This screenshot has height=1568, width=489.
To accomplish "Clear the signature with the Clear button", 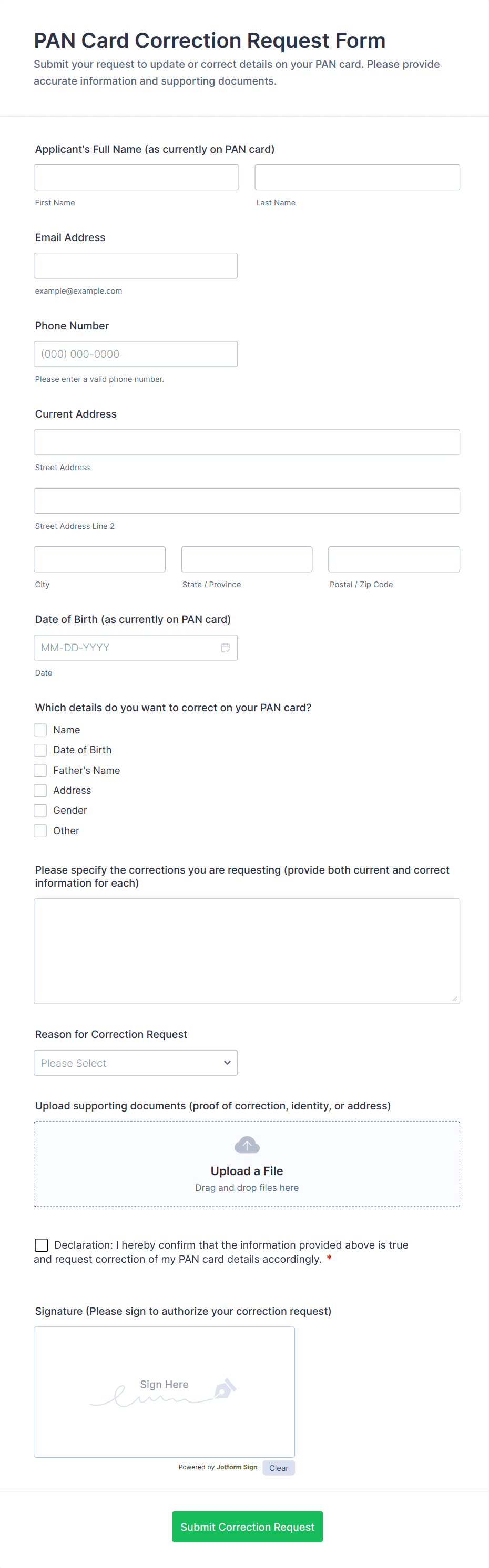I will (278, 1468).
